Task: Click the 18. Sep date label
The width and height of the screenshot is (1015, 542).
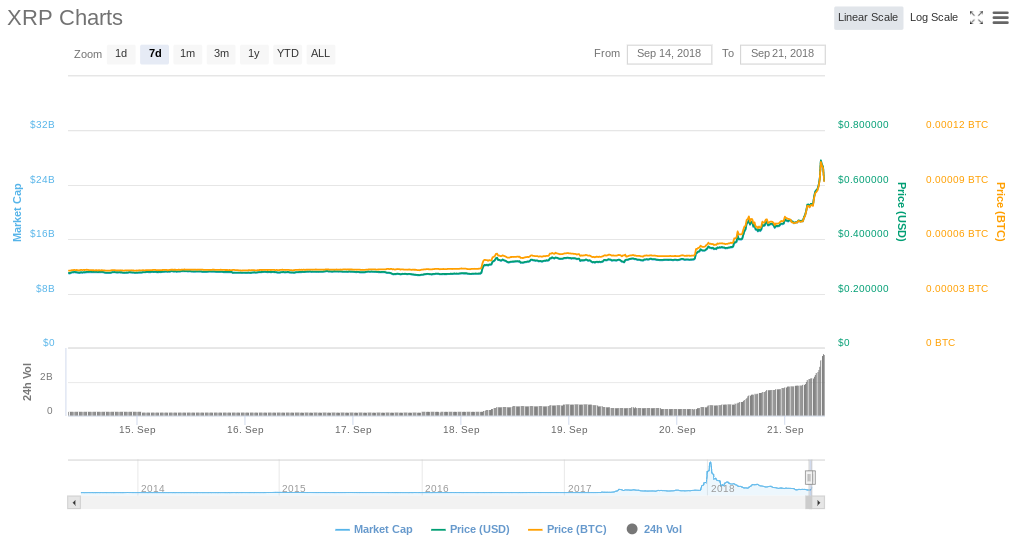Action: tap(462, 429)
